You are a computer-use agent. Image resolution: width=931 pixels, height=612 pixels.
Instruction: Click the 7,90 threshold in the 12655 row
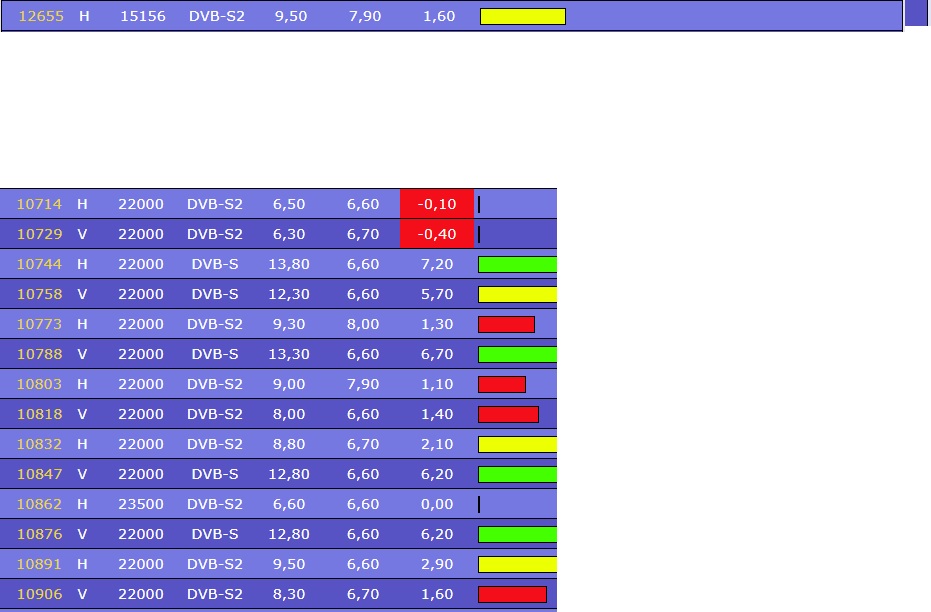coord(365,16)
